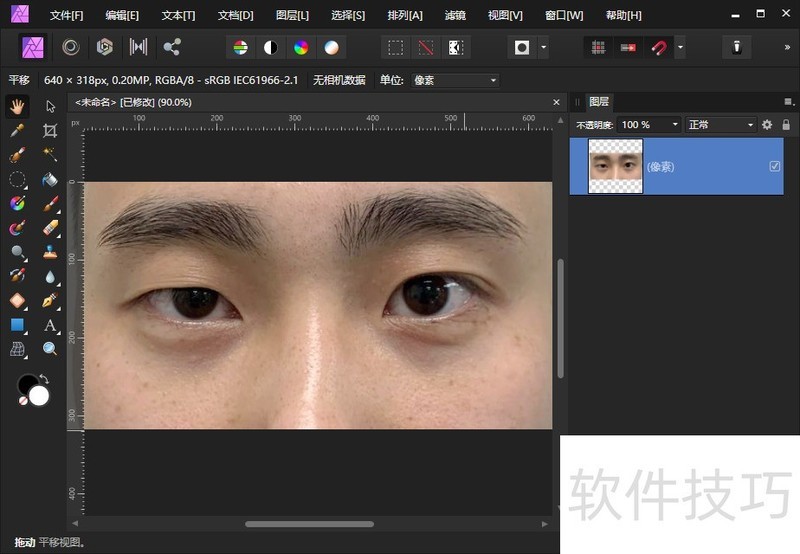Open the 文件[F] menu

[x=66, y=15]
